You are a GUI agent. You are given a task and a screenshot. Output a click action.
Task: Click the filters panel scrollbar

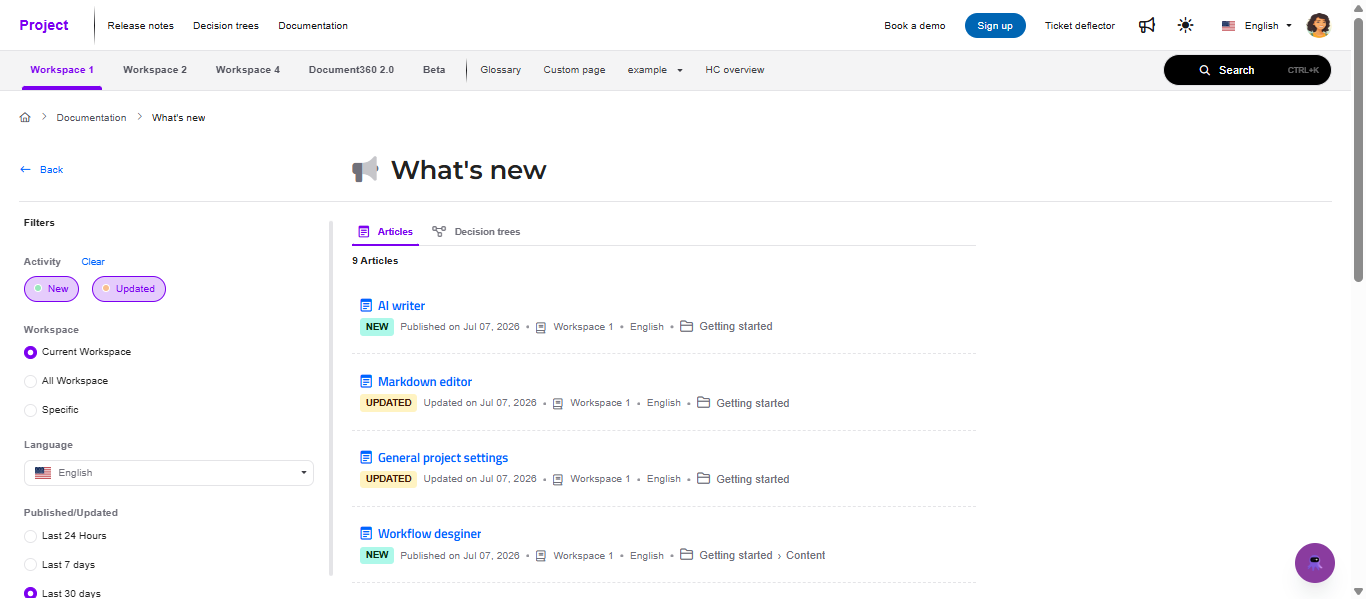[331, 398]
